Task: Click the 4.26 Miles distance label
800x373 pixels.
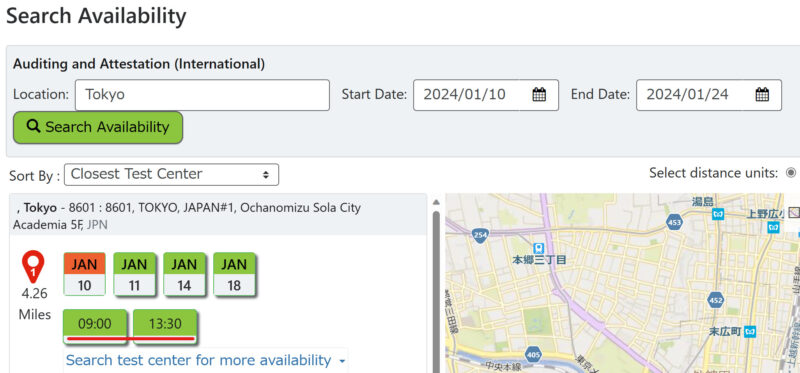Action: (x=35, y=304)
